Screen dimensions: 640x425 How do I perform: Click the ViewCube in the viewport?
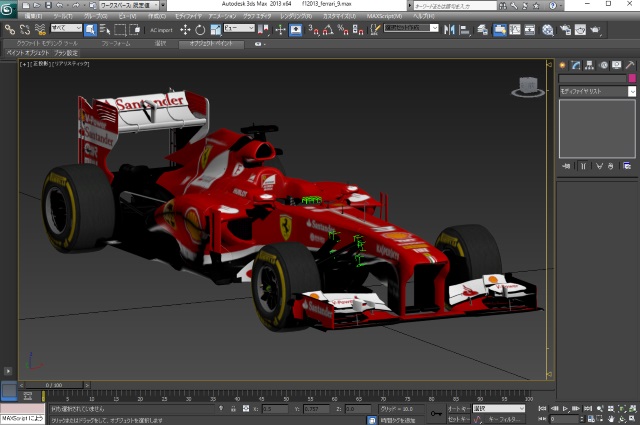click(x=528, y=87)
